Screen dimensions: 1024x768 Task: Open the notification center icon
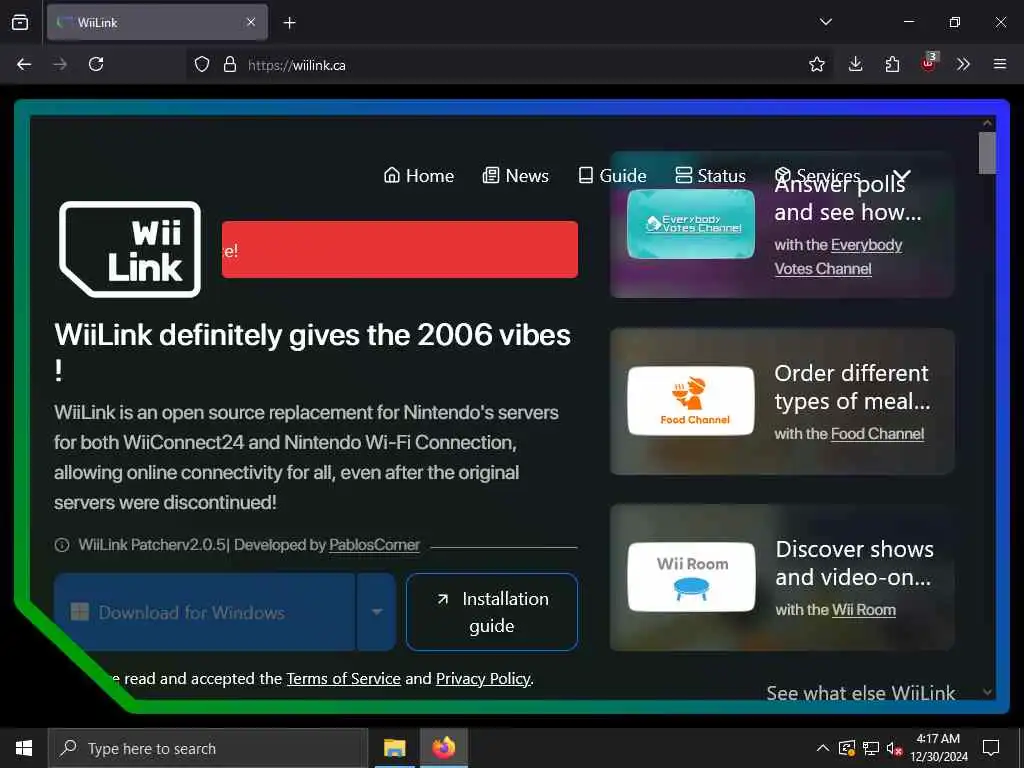[x=991, y=748]
